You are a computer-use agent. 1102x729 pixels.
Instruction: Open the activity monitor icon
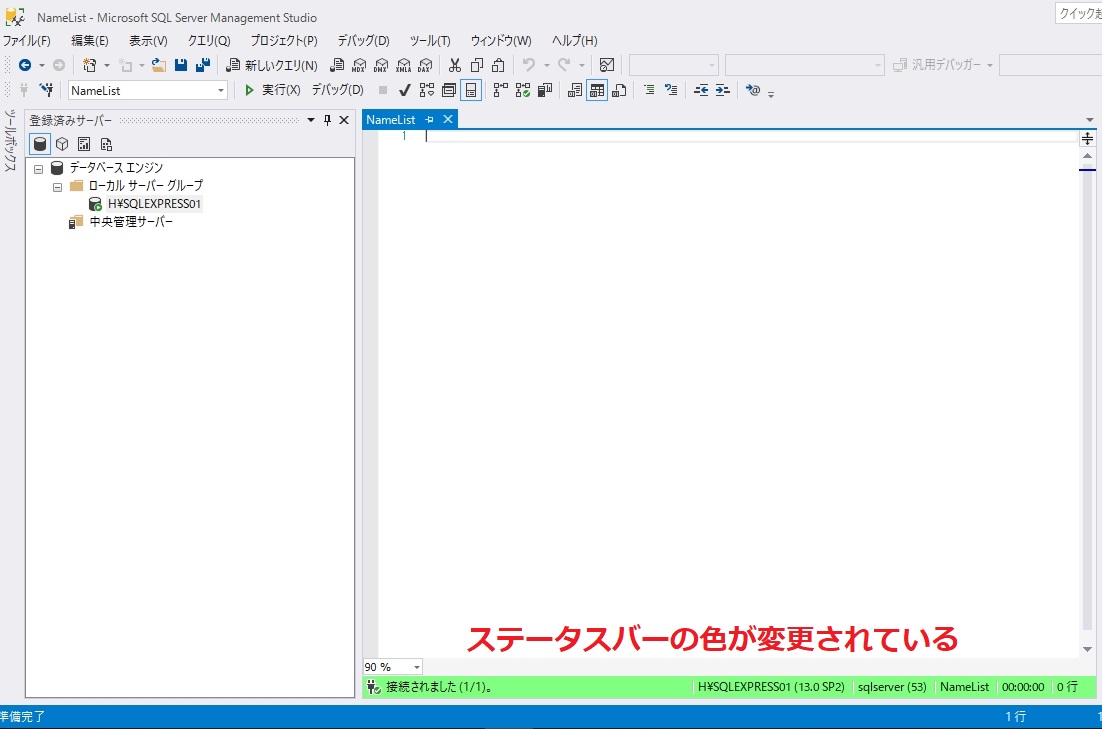point(607,65)
